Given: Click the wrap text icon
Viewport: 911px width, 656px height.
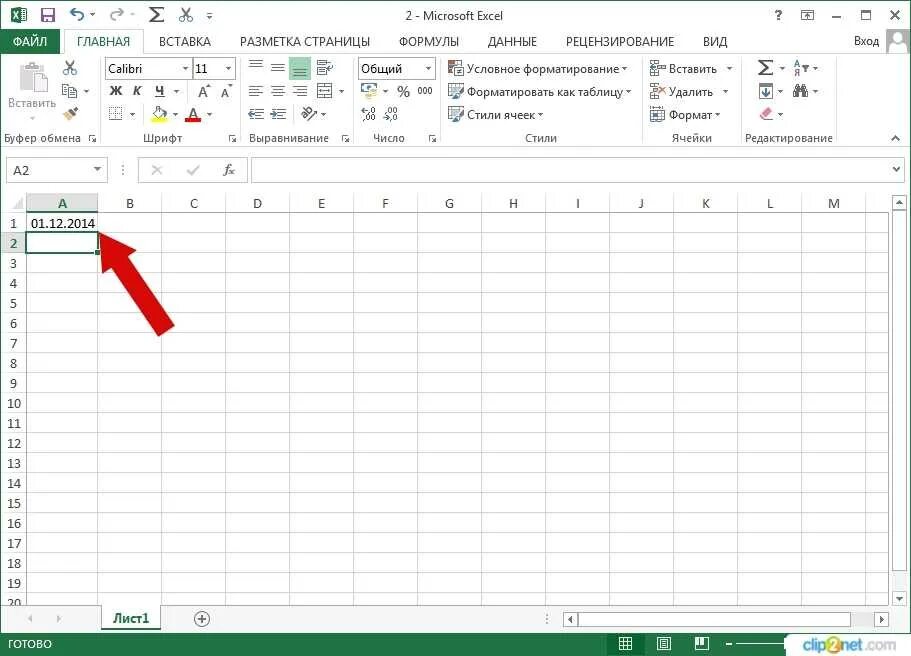Looking at the screenshot, I should coord(324,68).
